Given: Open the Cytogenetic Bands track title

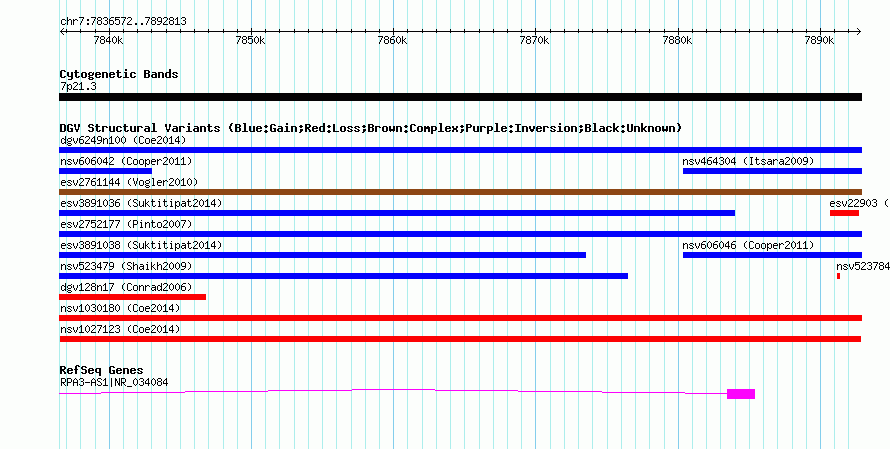Looking at the screenshot, I should tap(119, 74).
